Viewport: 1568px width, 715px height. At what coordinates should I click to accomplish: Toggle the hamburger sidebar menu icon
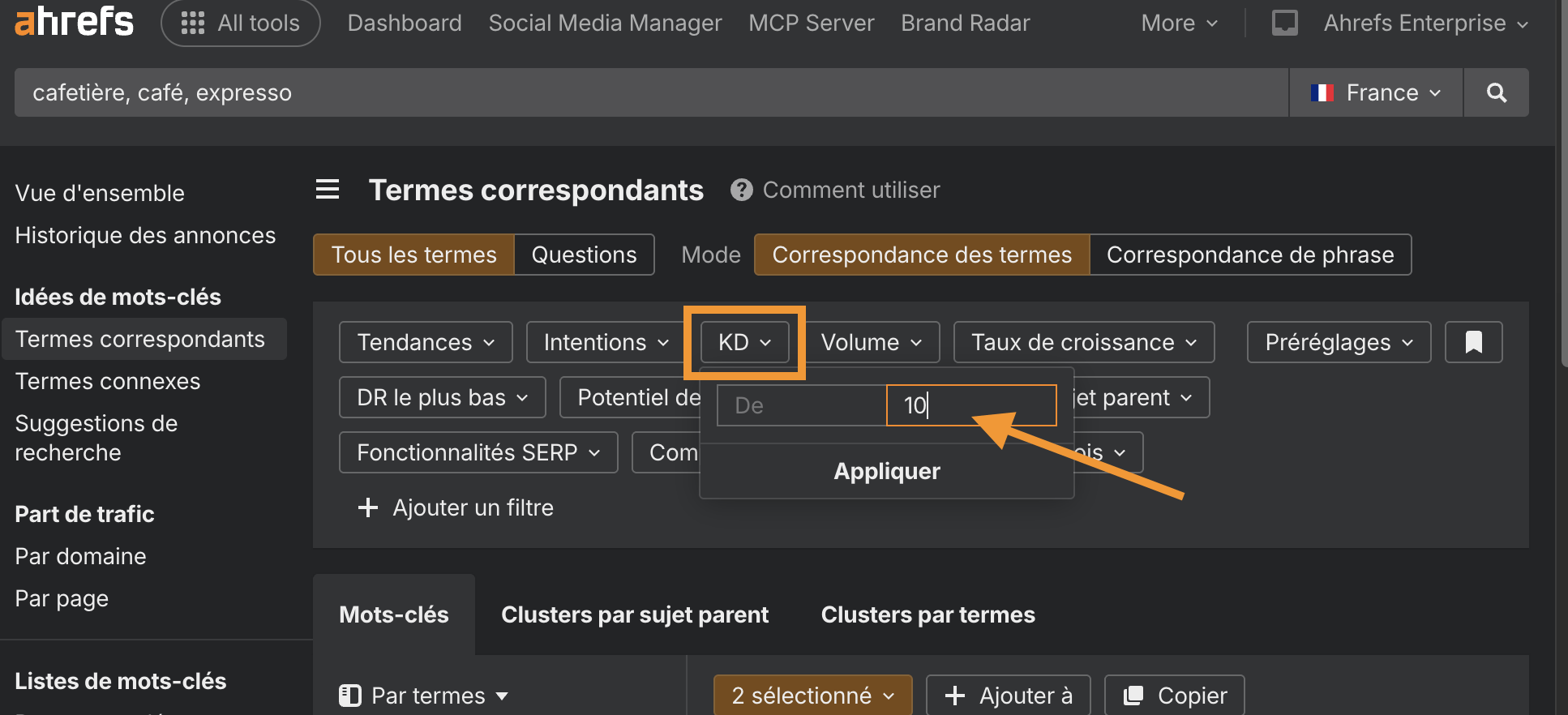tap(328, 190)
